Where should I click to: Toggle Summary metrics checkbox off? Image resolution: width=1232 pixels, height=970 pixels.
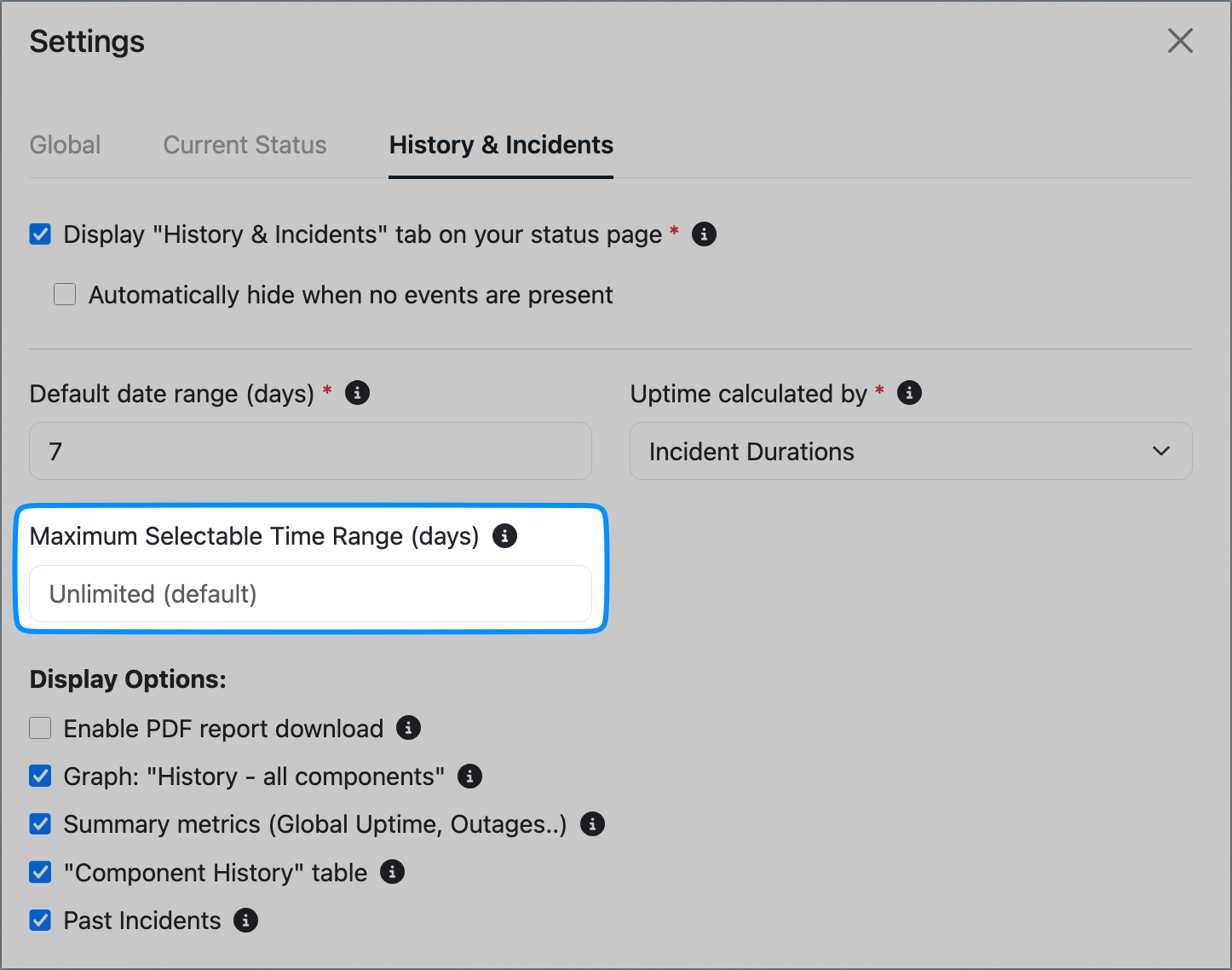click(40, 823)
